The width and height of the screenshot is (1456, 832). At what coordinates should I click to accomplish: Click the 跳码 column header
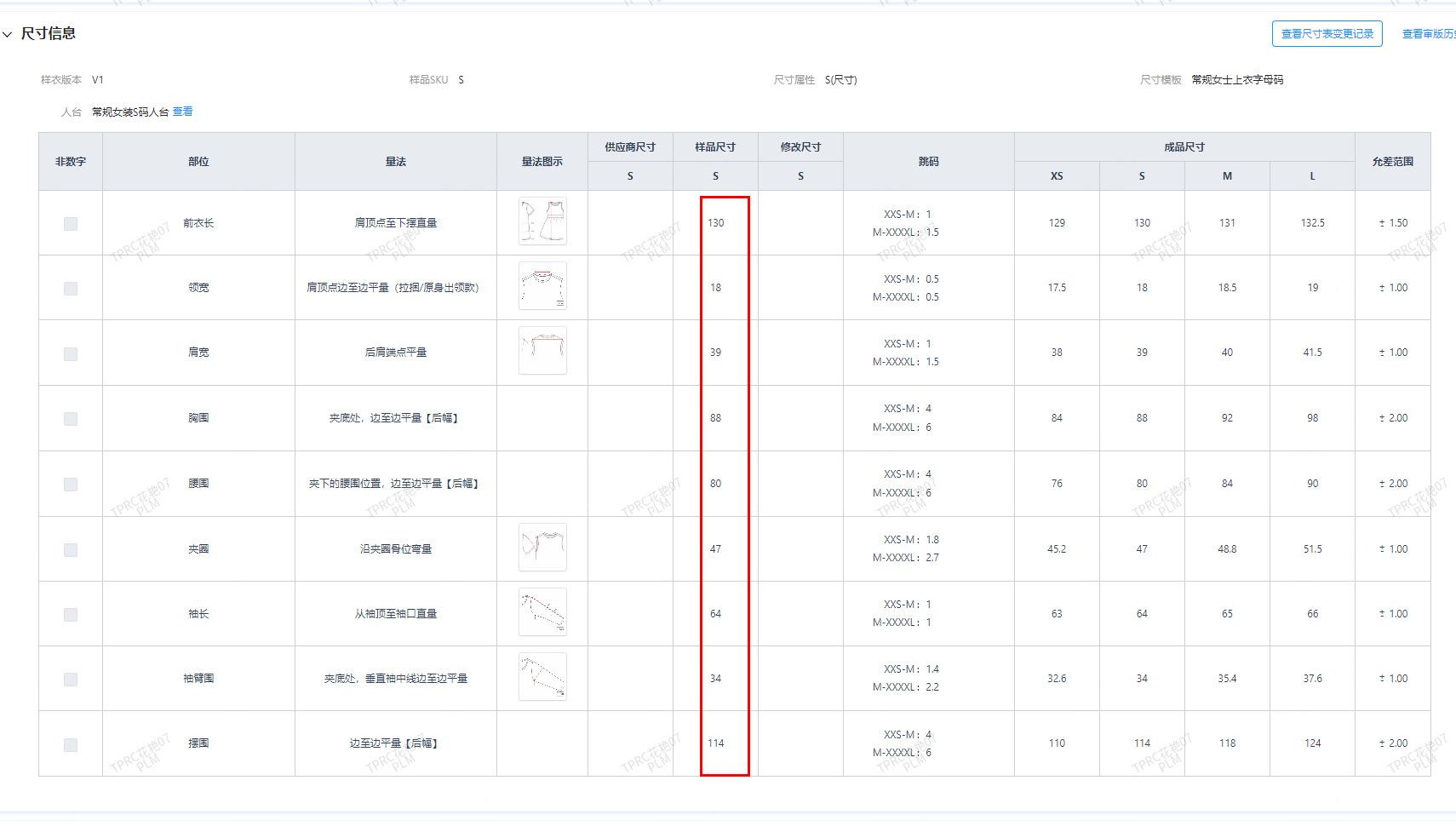point(928,162)
